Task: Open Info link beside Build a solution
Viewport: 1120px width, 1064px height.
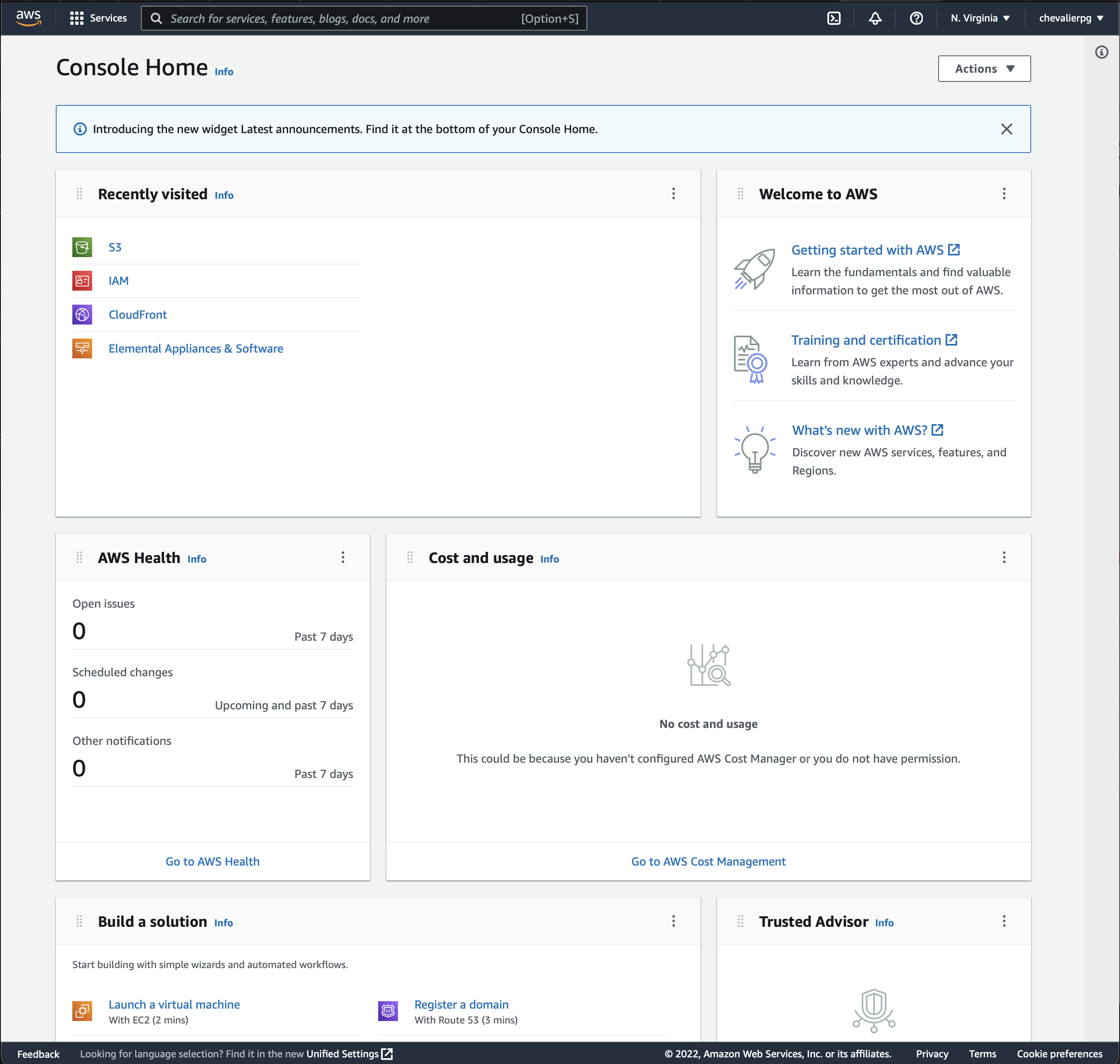Action: click(x=224, y=923)
